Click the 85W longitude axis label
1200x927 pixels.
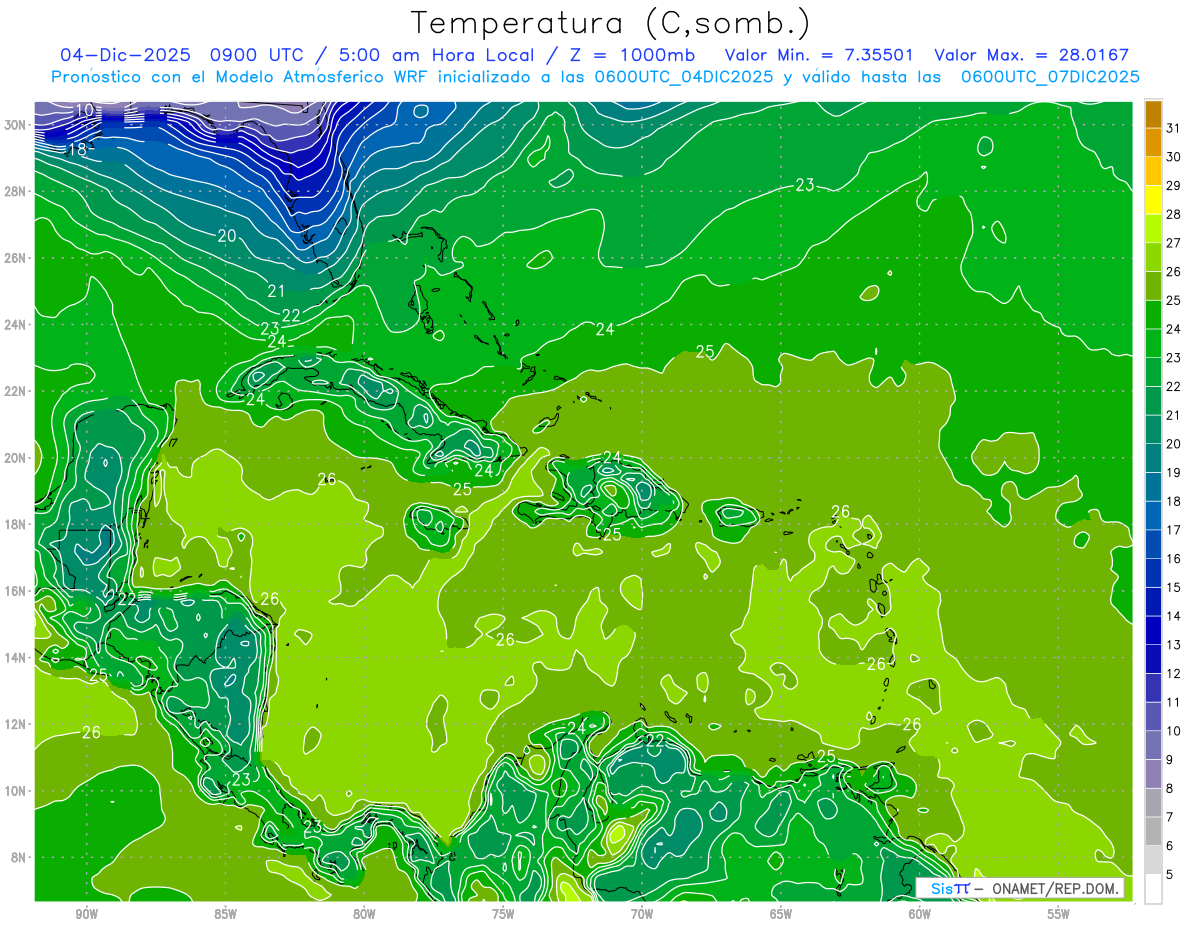225,915
